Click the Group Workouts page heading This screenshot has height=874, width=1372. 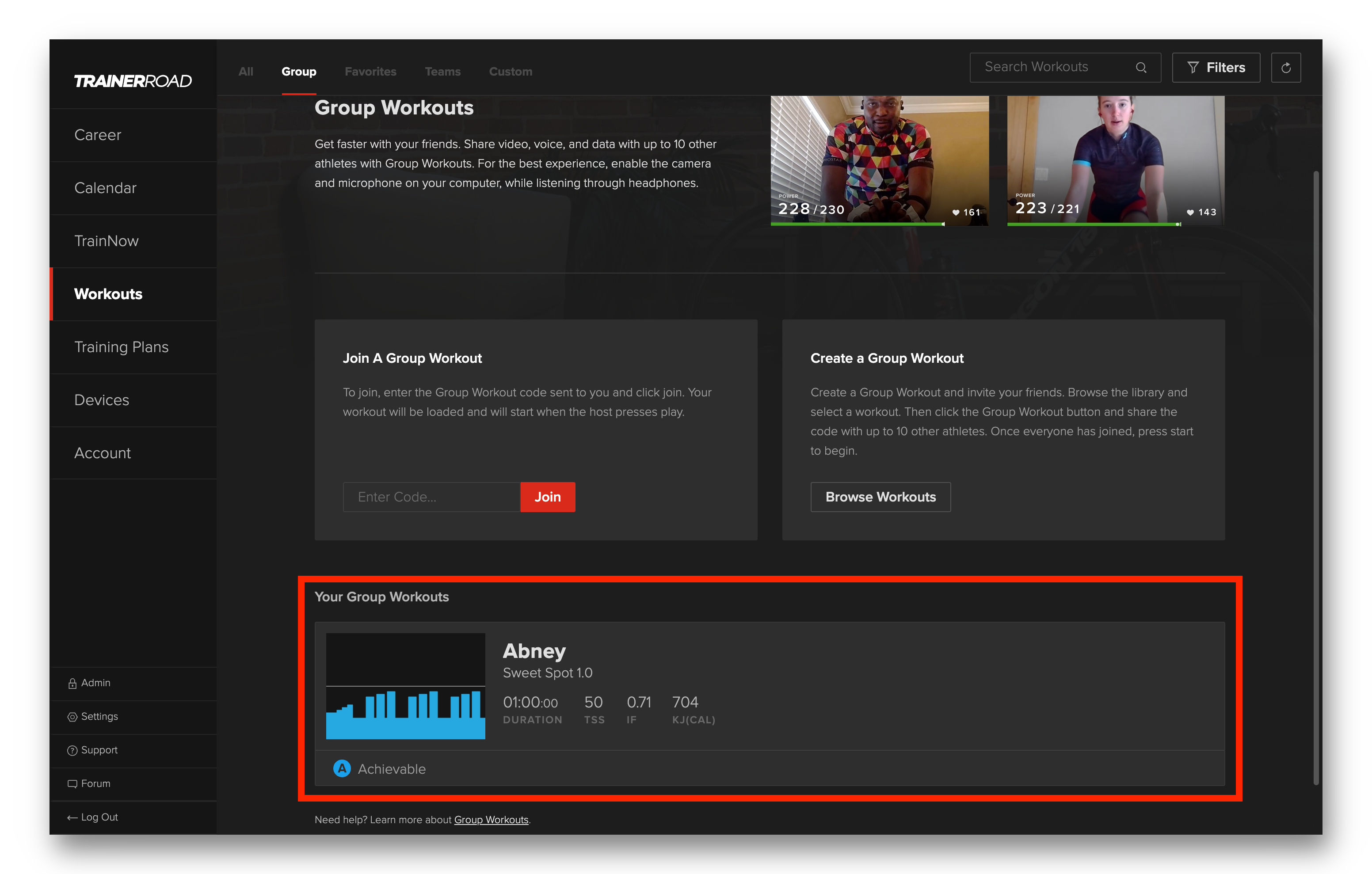pos(394,108)
